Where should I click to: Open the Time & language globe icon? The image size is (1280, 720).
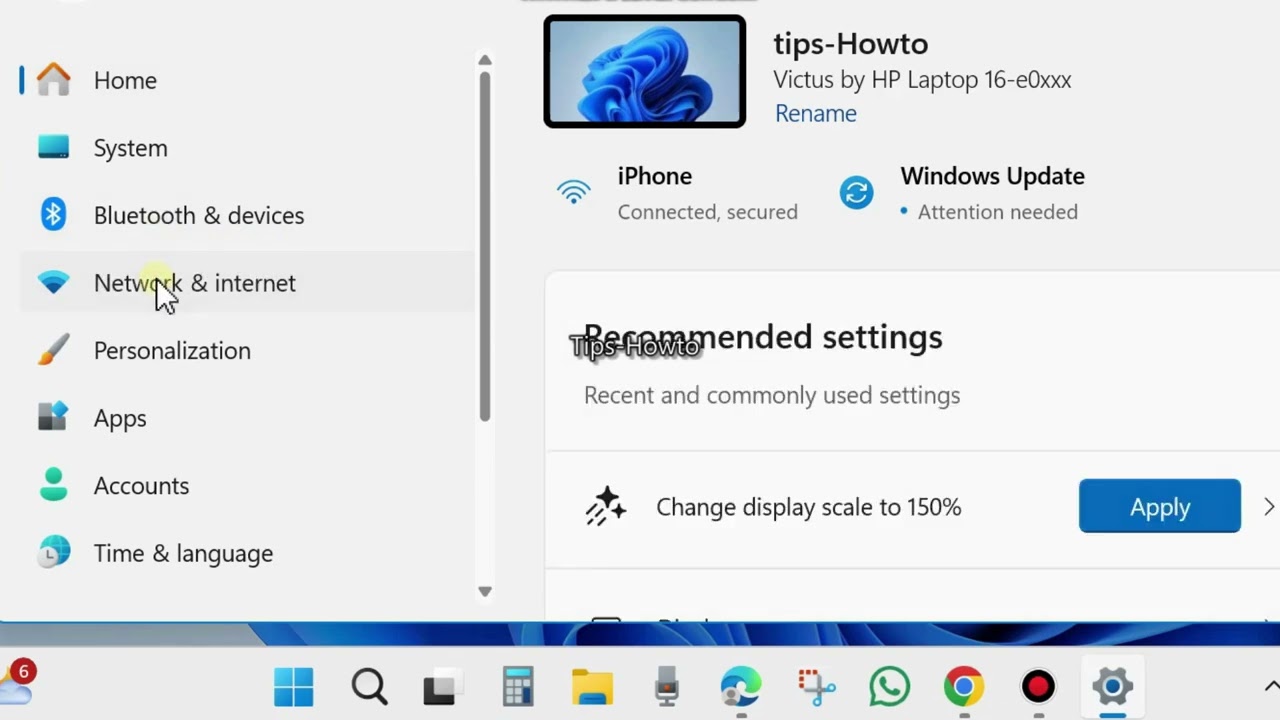(54, 552)
